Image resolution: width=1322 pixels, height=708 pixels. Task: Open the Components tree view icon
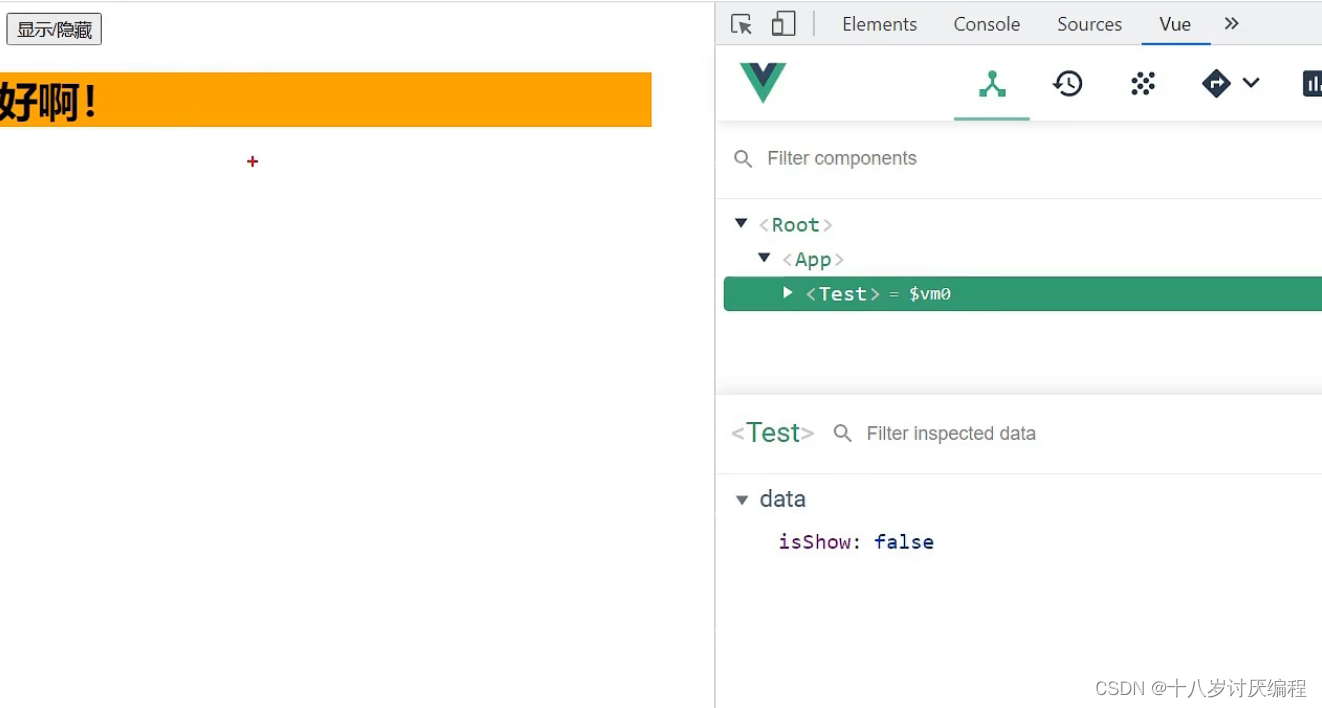pos(992,84)
